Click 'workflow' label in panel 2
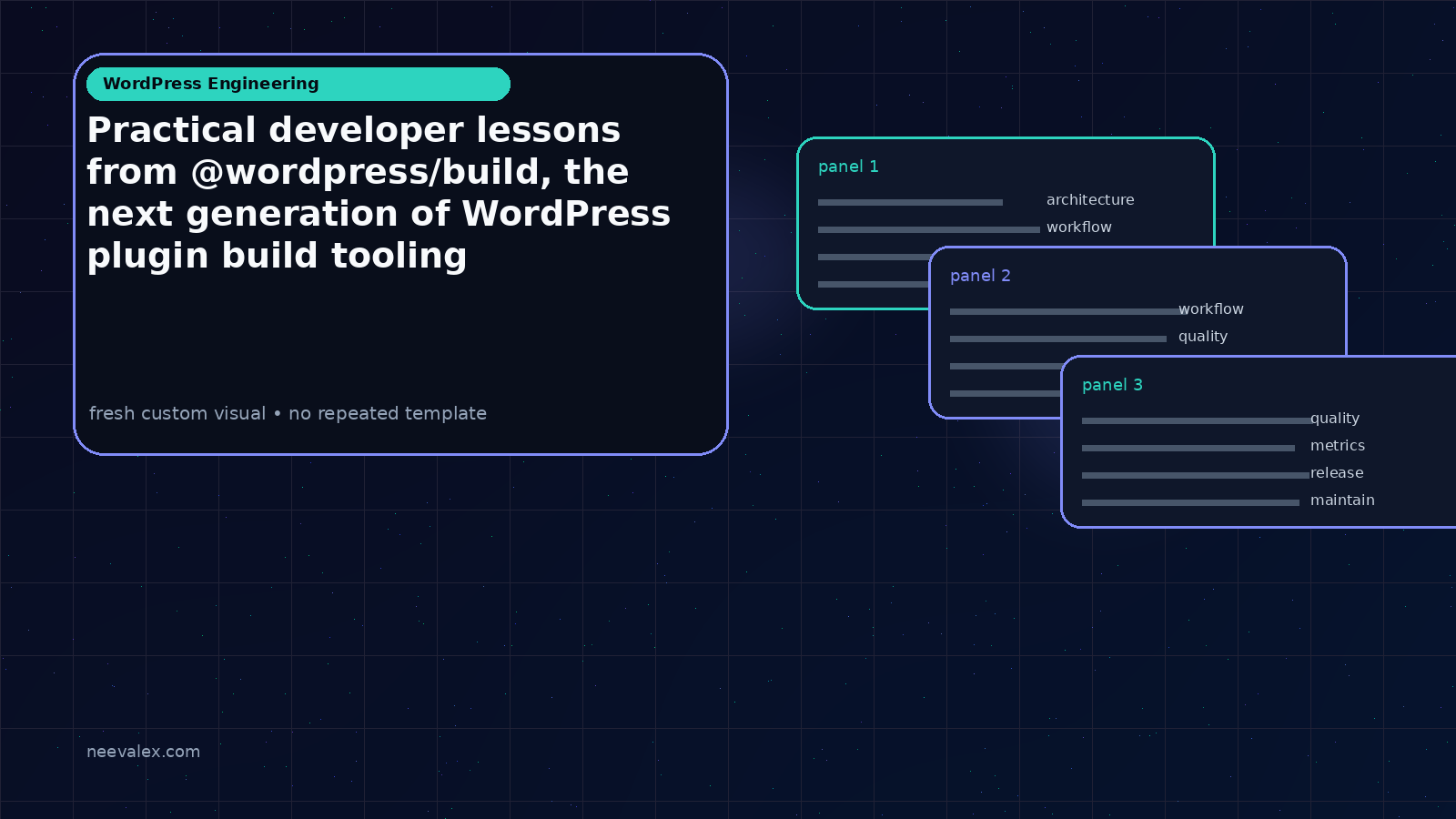 click(x=1211, y=308)
